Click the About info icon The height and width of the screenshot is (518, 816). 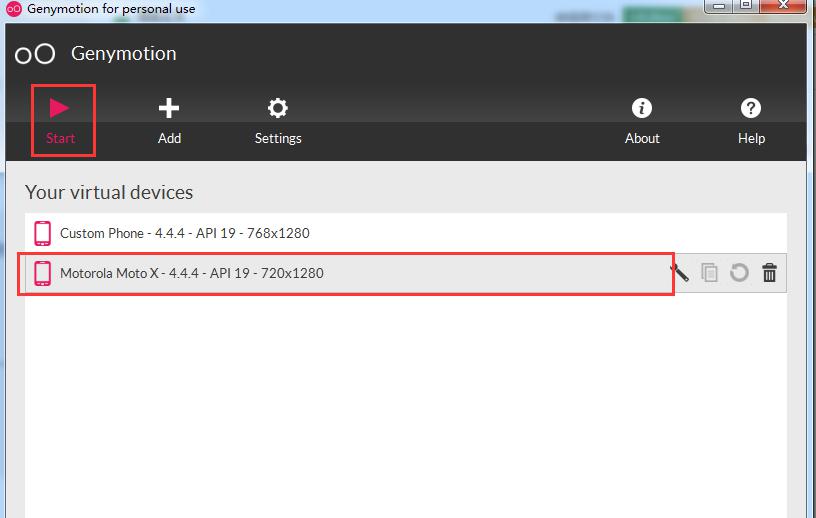(x=642, y=108)
